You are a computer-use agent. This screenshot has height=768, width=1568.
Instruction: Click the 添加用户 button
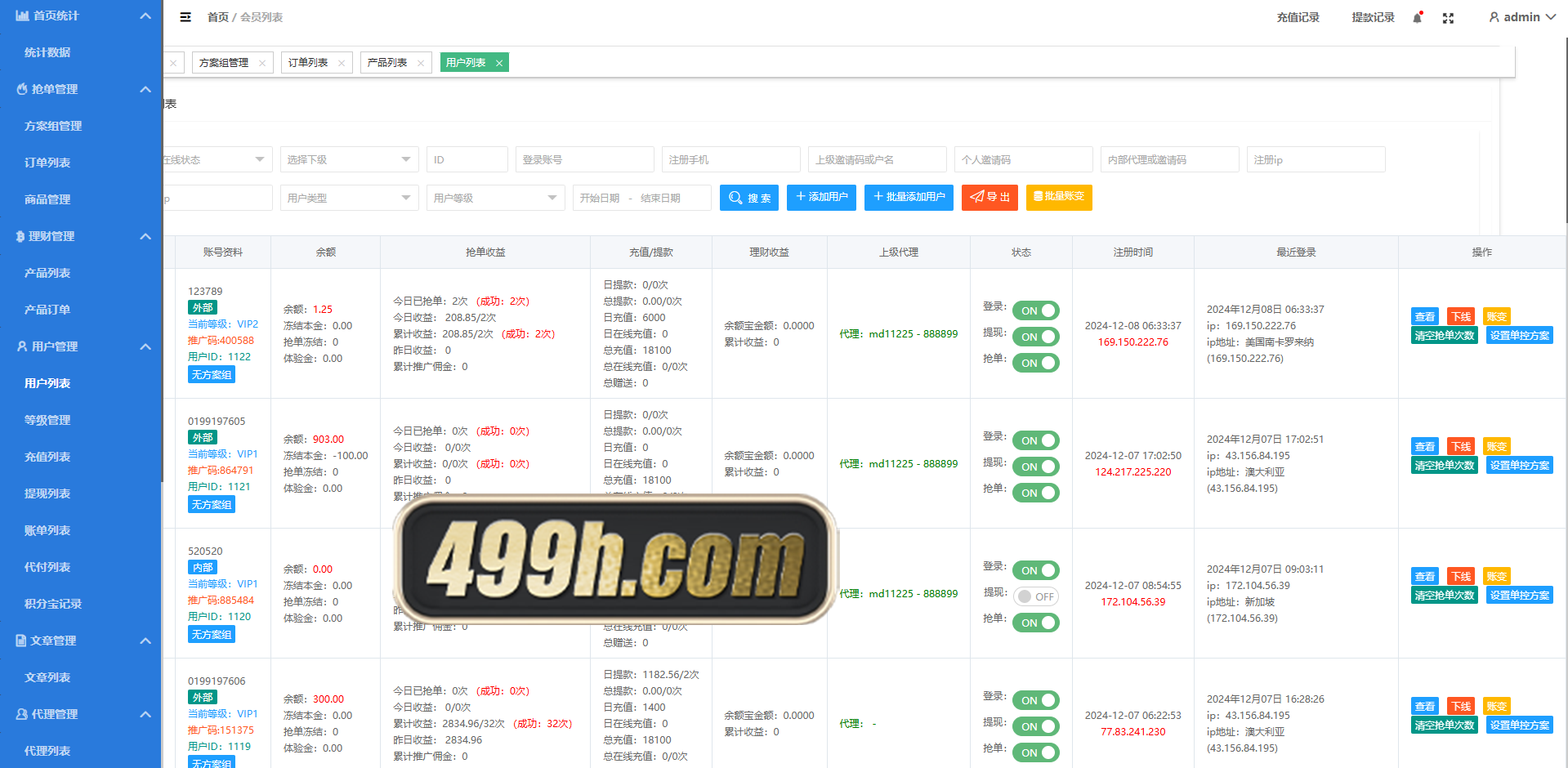(x=821, y=197)
